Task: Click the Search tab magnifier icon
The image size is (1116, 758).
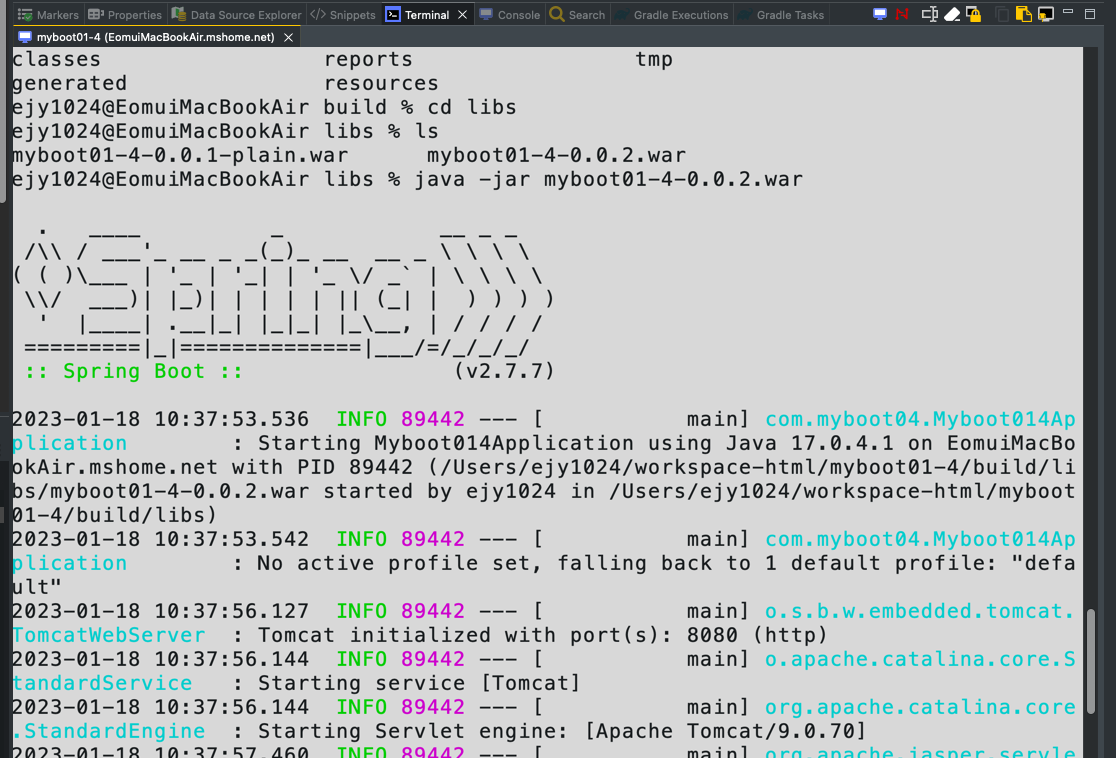Action: tap(557, 14)
